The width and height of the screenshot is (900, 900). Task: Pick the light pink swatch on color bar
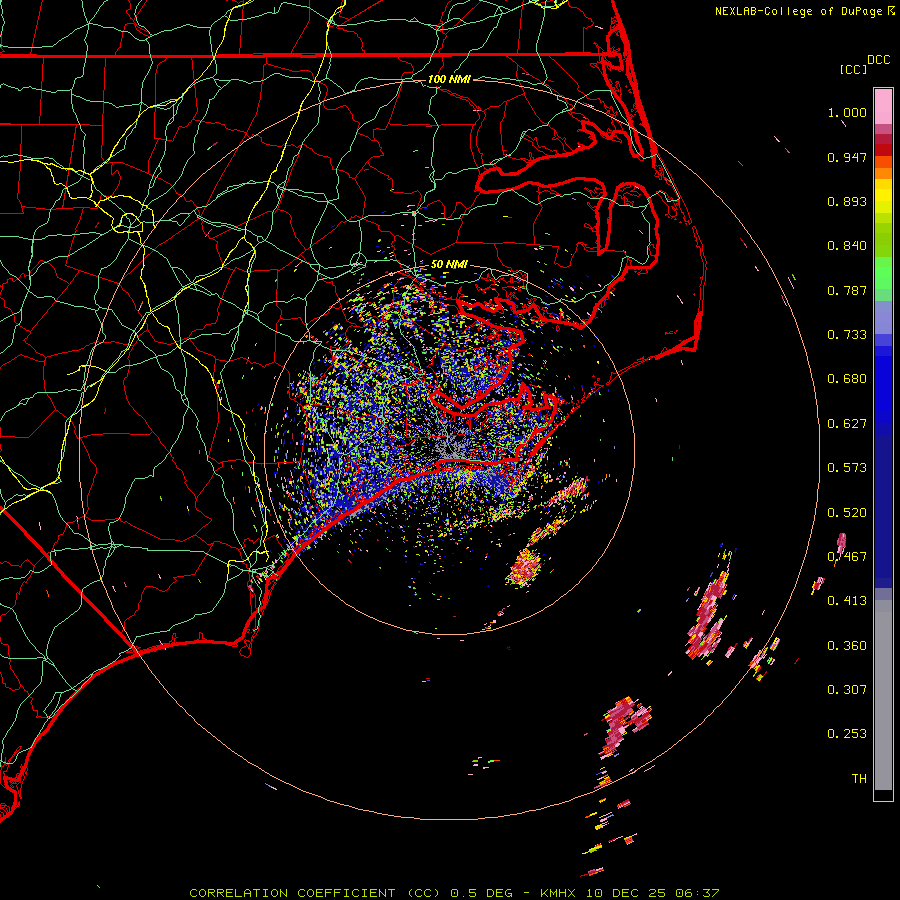883,107
